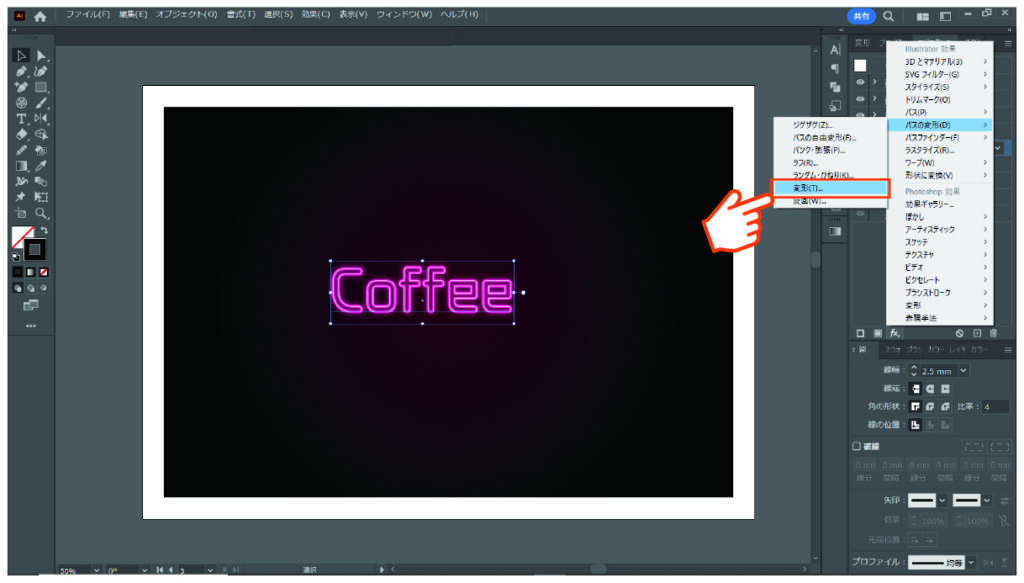1024x583 pixels.
Task: Select the Direct Selection tool
Action: [41, 55]
